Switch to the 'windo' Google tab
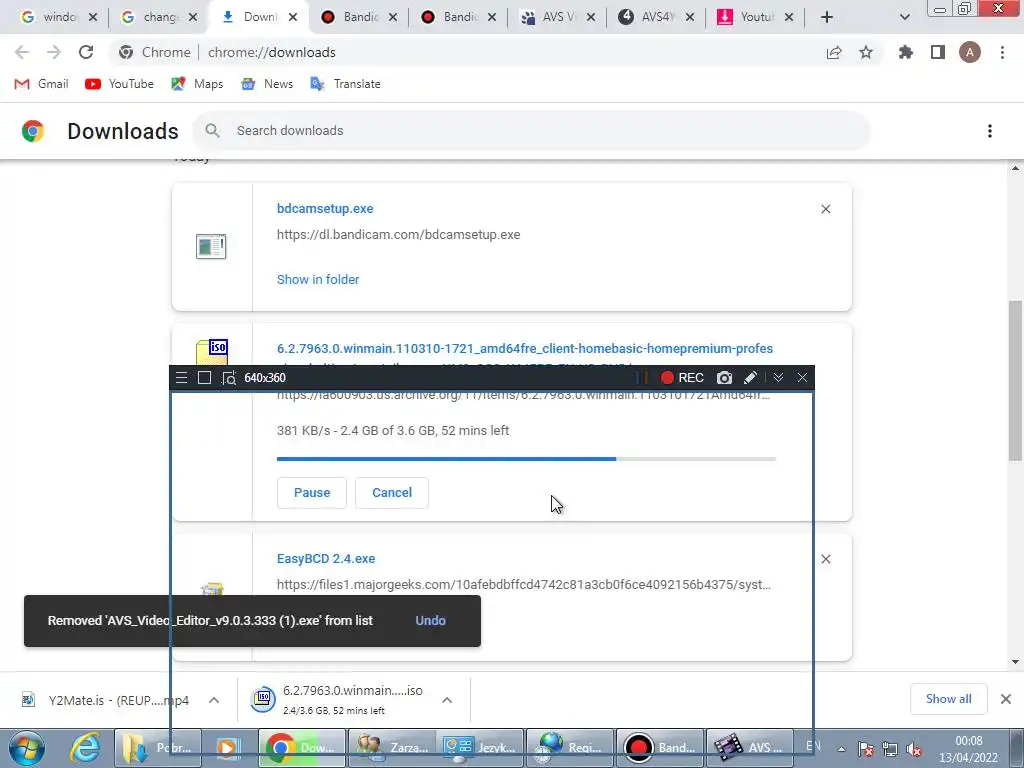The height and width of the screenshot is (768, 1024). pos(59,17)
